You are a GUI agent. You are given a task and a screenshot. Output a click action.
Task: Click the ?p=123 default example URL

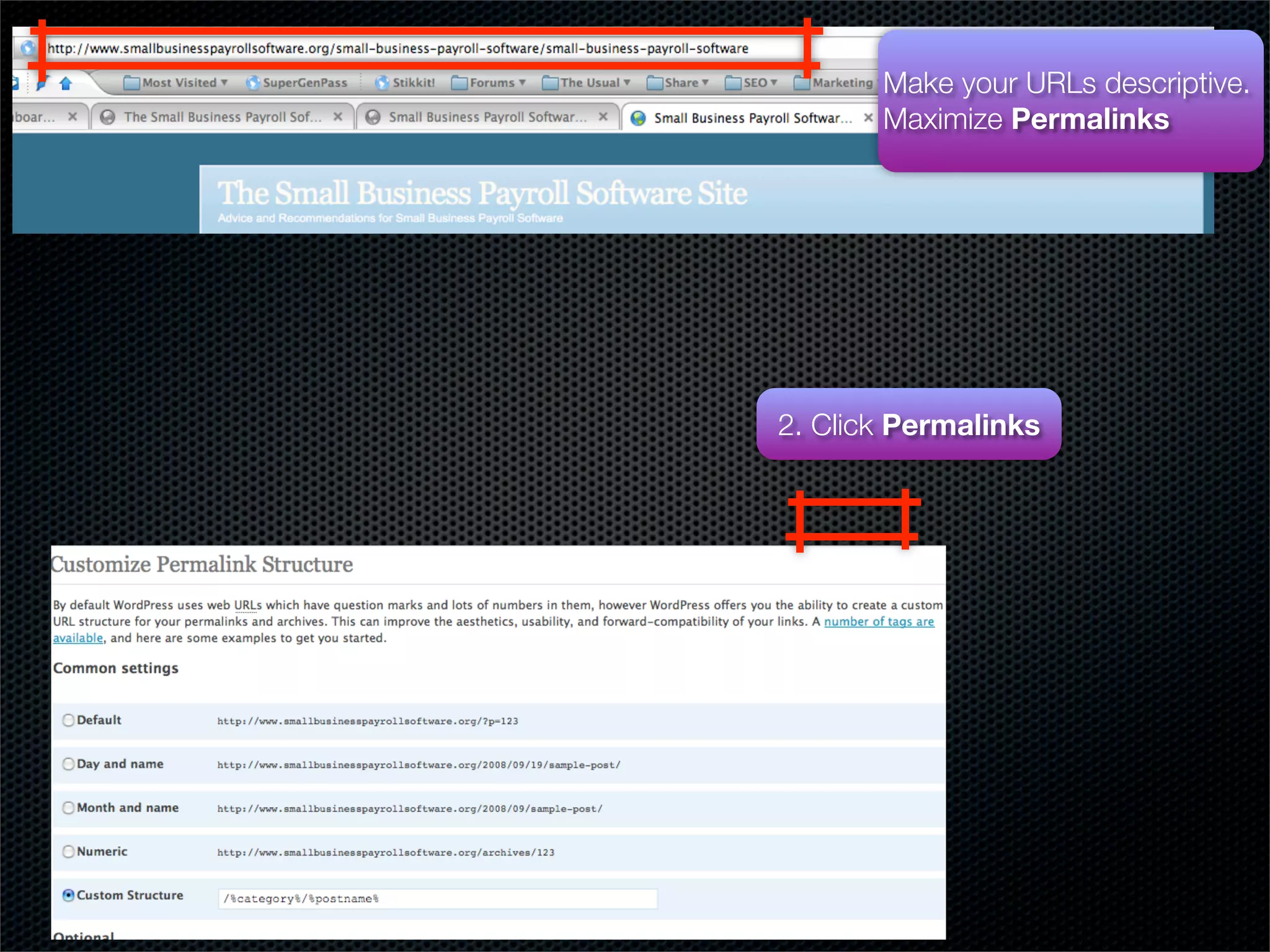pyautogui.click(x=368, y=721)
